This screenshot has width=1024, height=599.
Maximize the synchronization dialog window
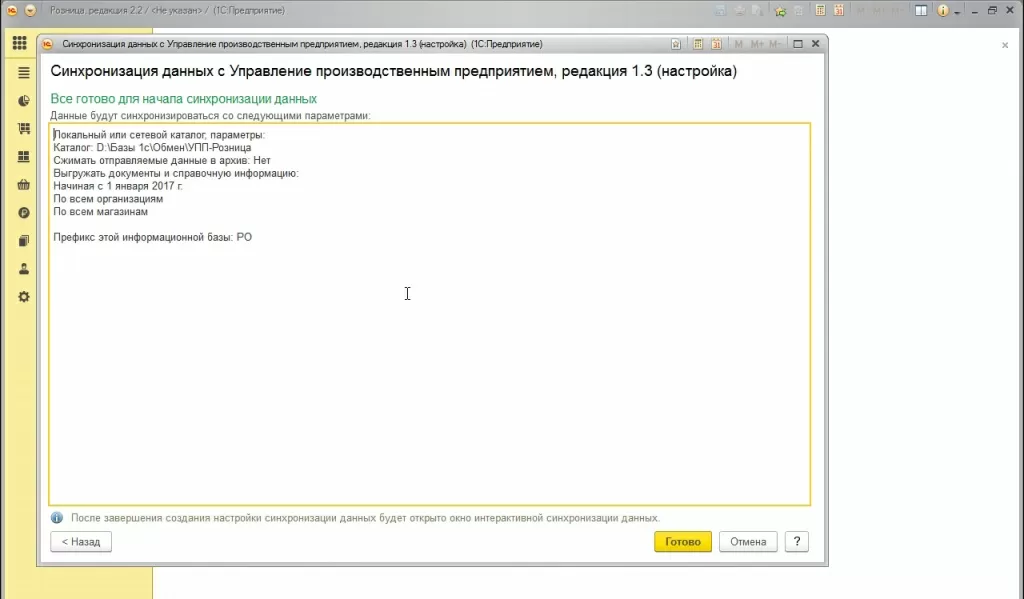[x=797, y=44]
